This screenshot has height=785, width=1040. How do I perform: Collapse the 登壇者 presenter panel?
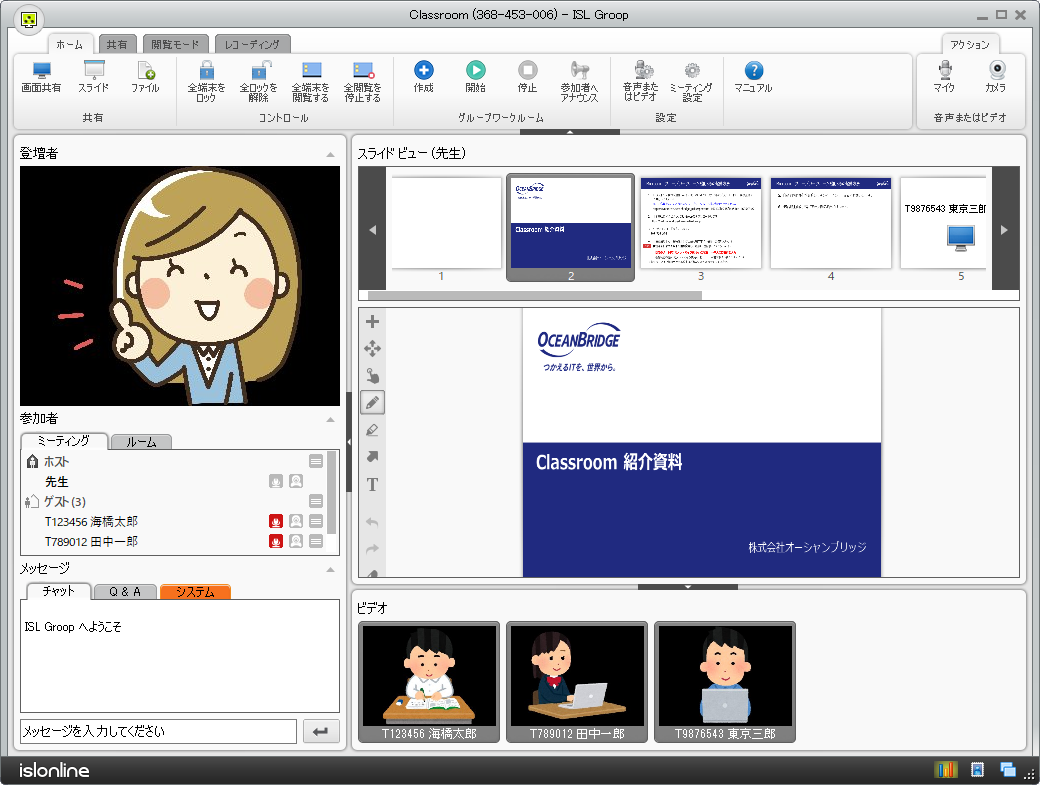330,154
